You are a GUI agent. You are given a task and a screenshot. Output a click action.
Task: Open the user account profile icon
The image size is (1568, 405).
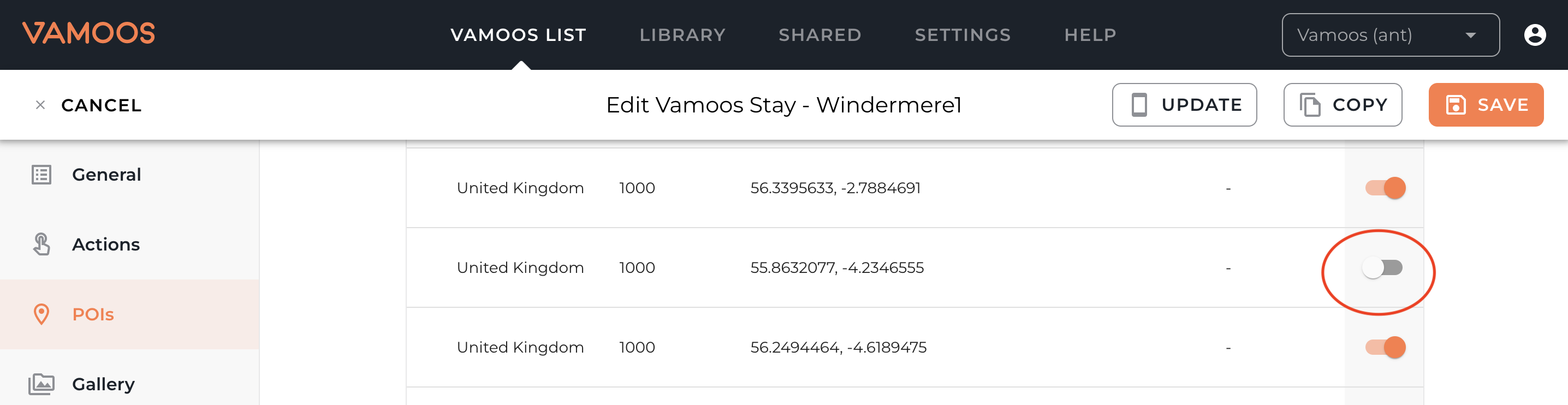[1535, 35]
